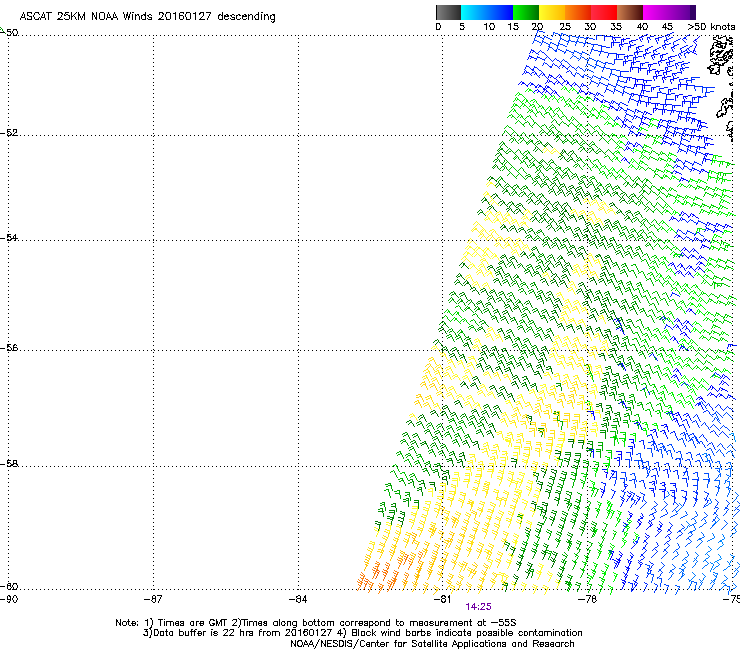Viewport: 740px width, 650px height.
Task: Click the 'Data buffer is 22 hrs' note line
Action: pyautogui.click(x=362, y=633)
